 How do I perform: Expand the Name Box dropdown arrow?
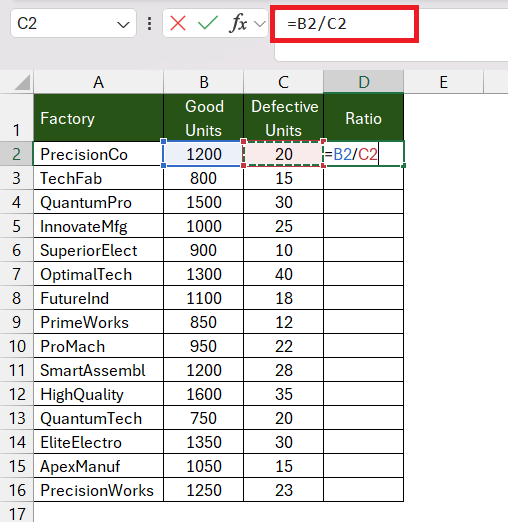coord(123,24)
